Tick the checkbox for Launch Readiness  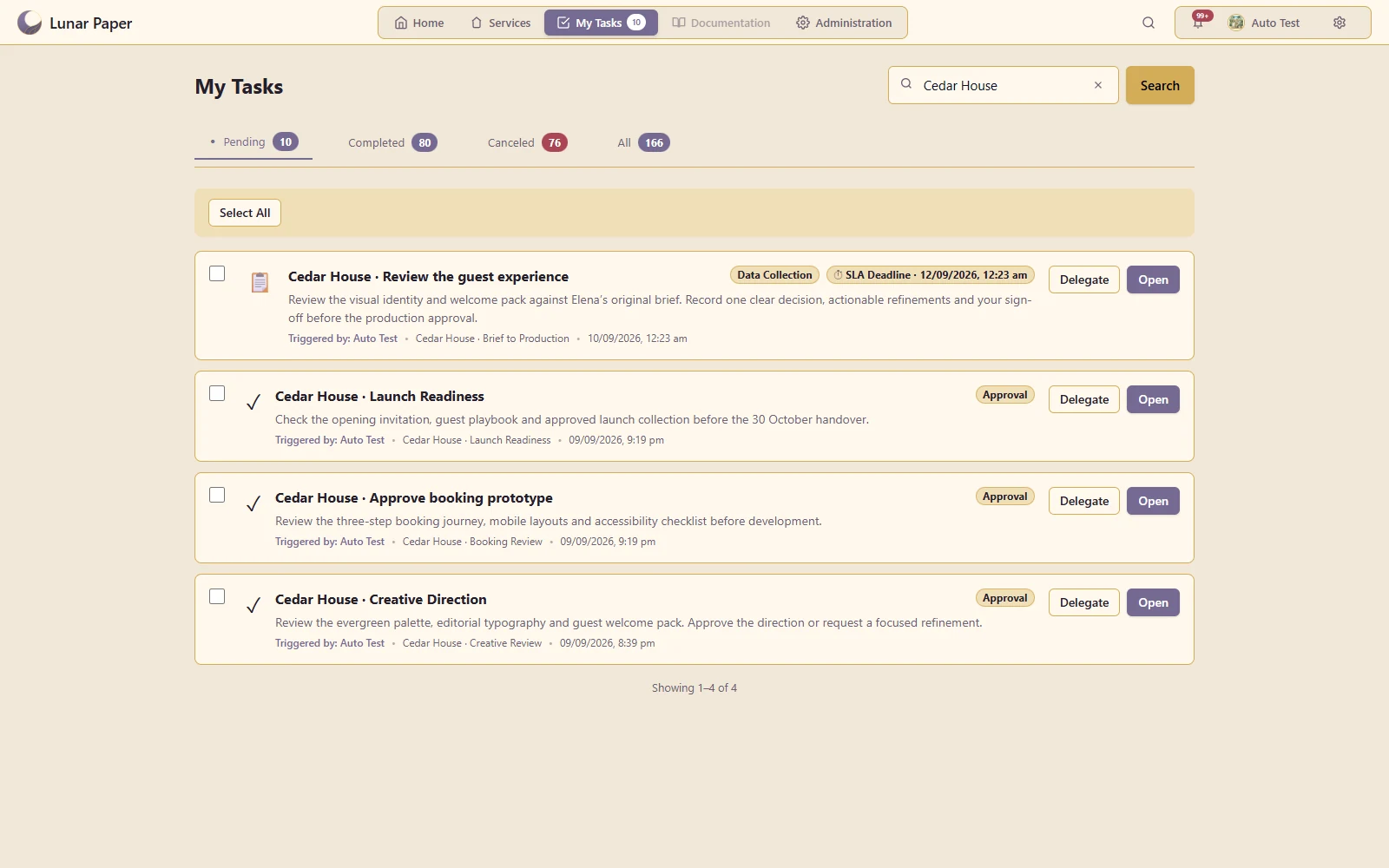point(217,393)
